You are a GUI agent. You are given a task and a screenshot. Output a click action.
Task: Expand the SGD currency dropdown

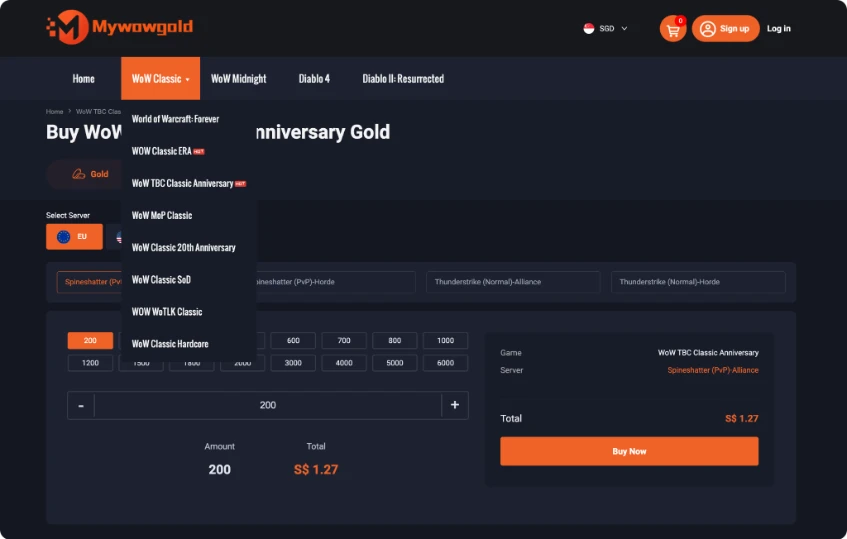624,28
